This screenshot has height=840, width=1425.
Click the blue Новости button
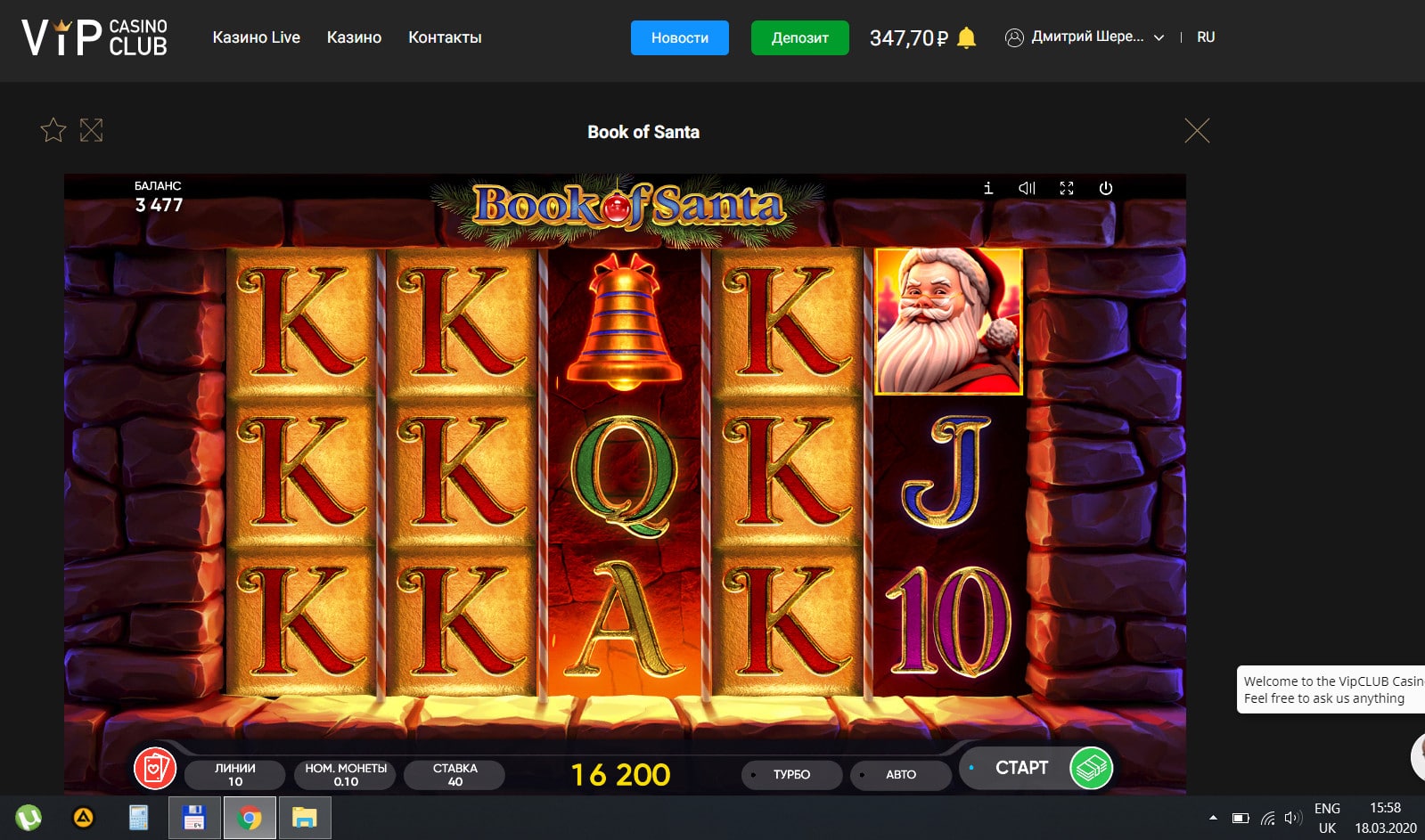point(680,37)
